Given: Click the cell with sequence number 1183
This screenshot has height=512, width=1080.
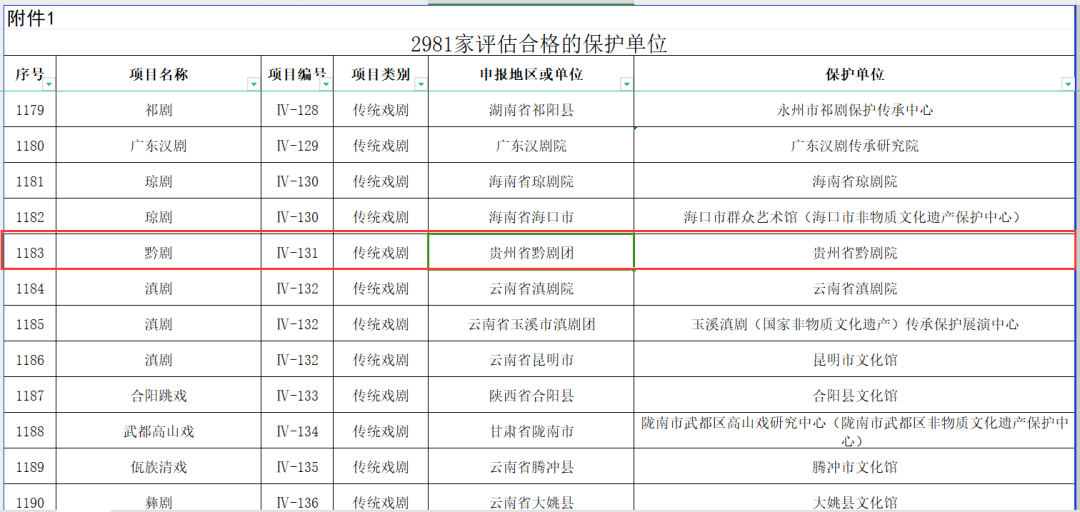Looking at the screenshot, I should [x=30, y=253].
